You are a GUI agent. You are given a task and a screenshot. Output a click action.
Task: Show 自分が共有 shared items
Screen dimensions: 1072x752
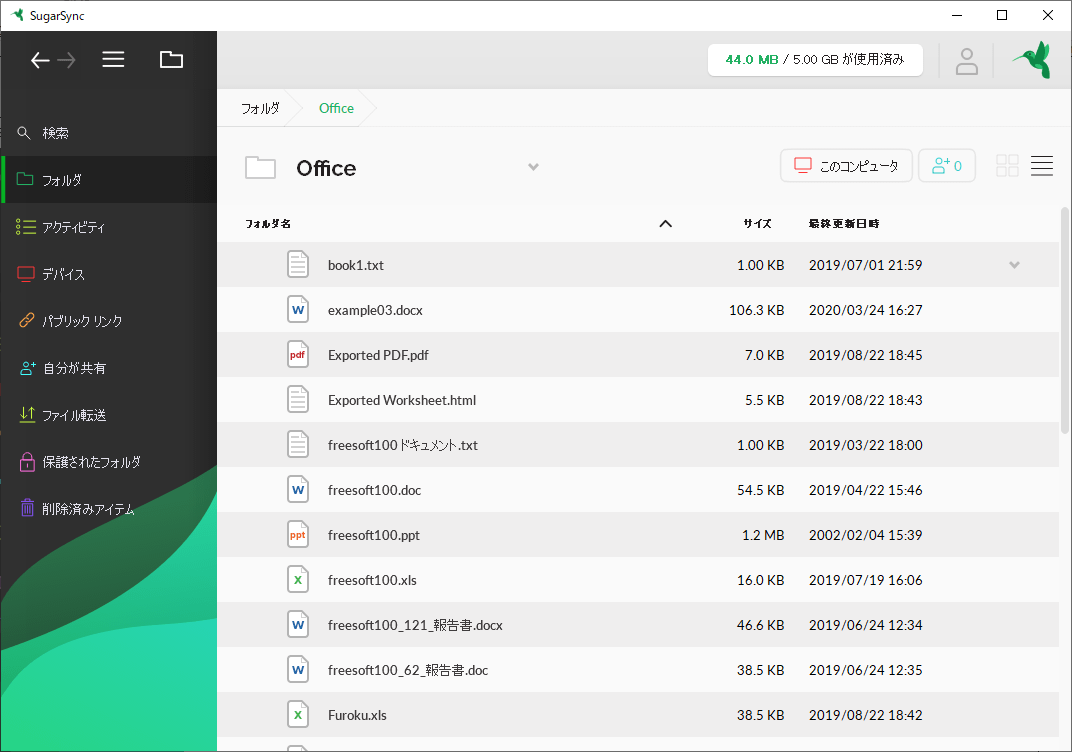tap(72, 368)
